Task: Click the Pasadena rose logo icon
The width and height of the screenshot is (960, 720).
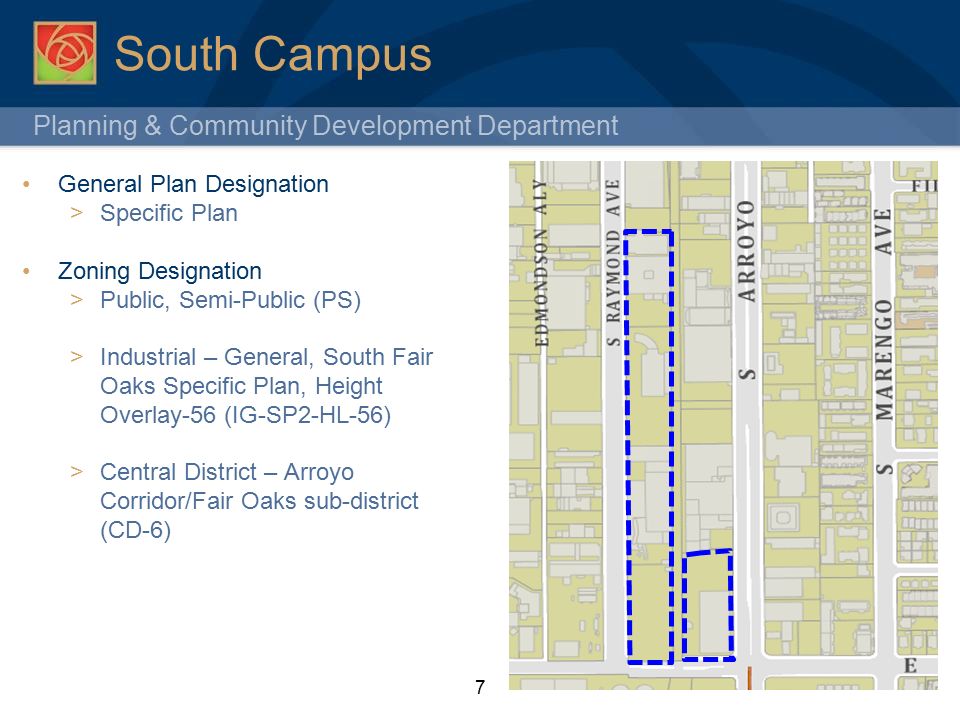Action: (x=65, y=53)
